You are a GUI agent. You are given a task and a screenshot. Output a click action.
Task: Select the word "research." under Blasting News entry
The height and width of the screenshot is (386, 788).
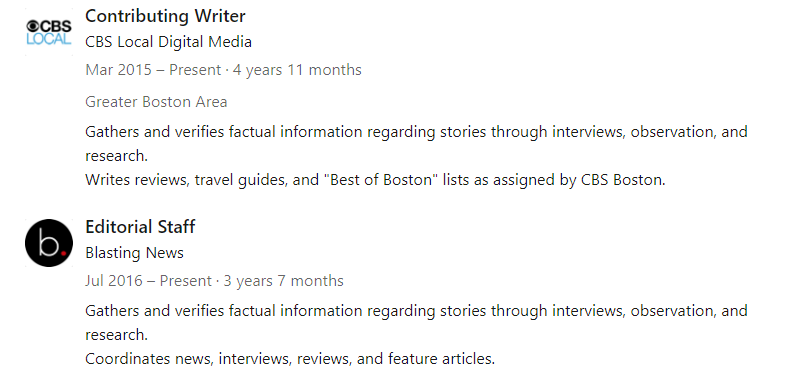coord(117,335)
